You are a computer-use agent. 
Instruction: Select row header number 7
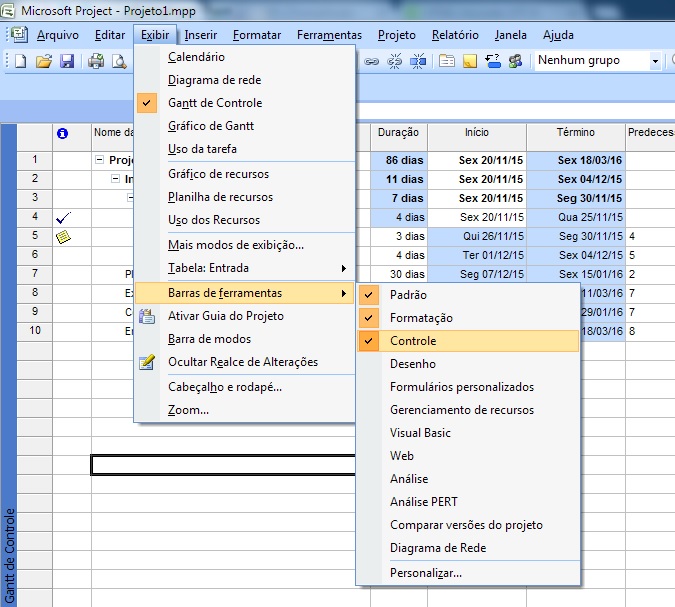(x=35, y=274)
